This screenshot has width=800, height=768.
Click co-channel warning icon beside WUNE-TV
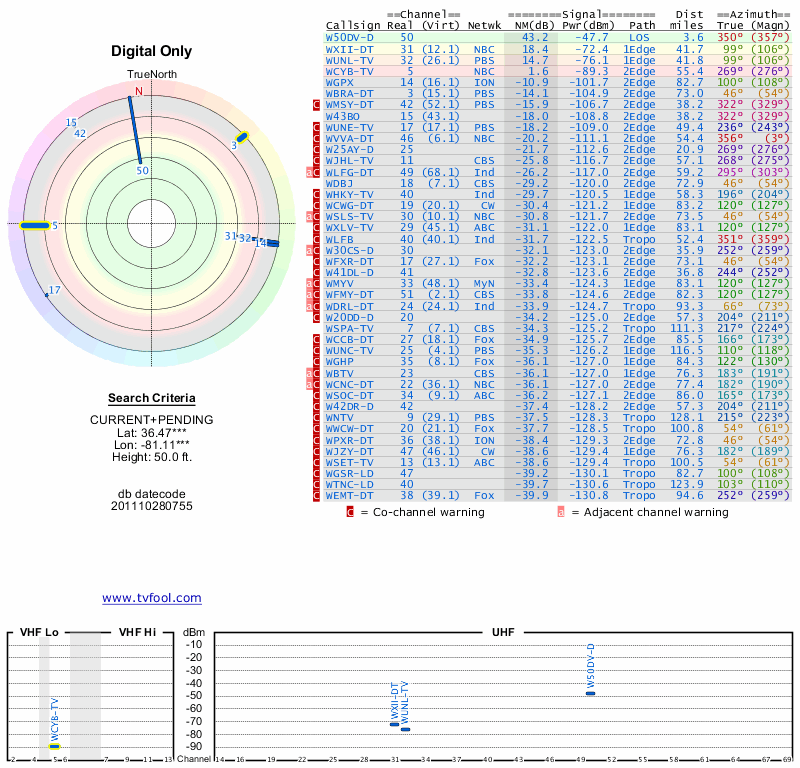[317, 128]
